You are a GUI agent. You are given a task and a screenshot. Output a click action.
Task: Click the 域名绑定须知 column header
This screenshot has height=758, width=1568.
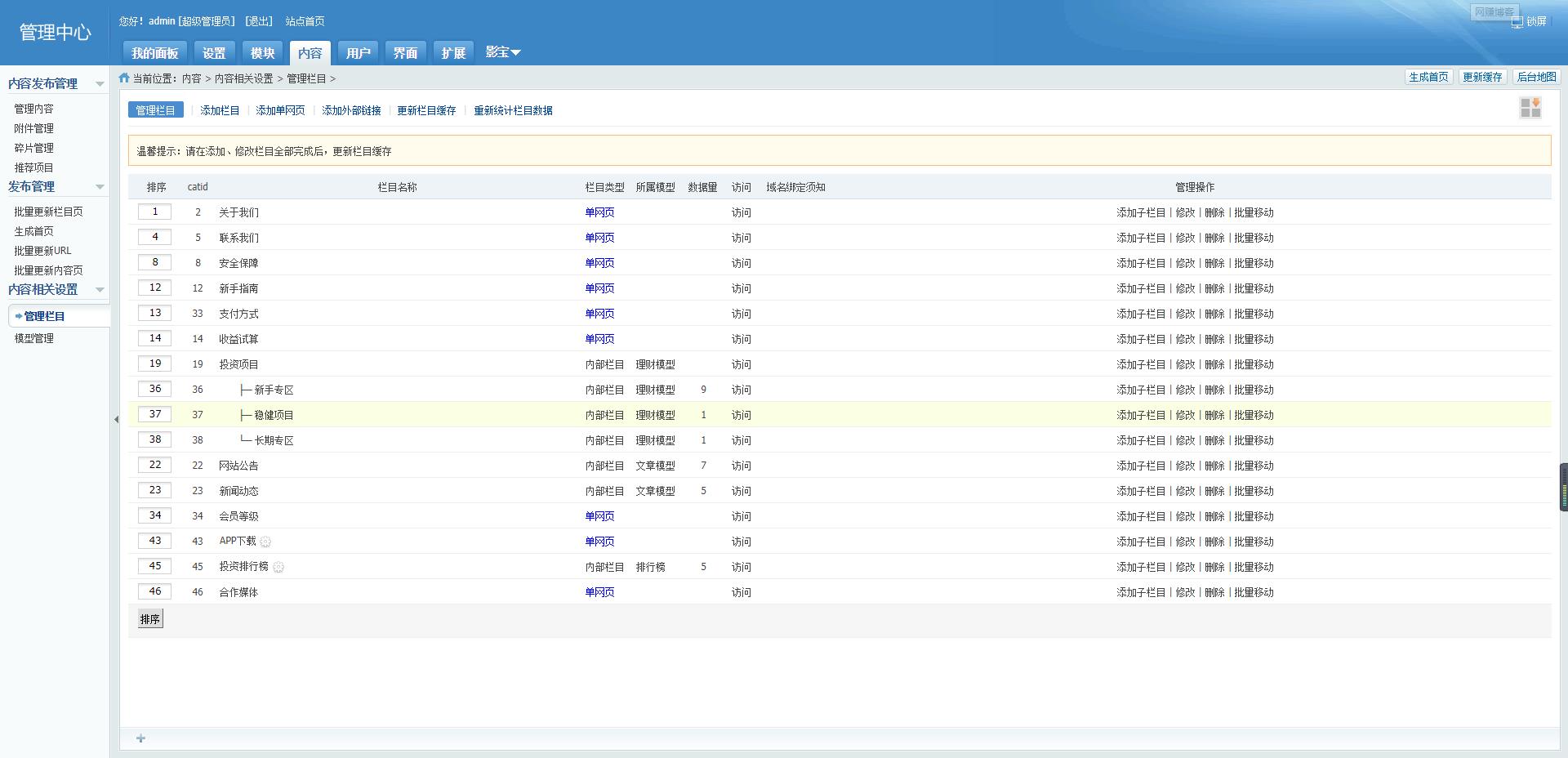click(x=795, y=187)
